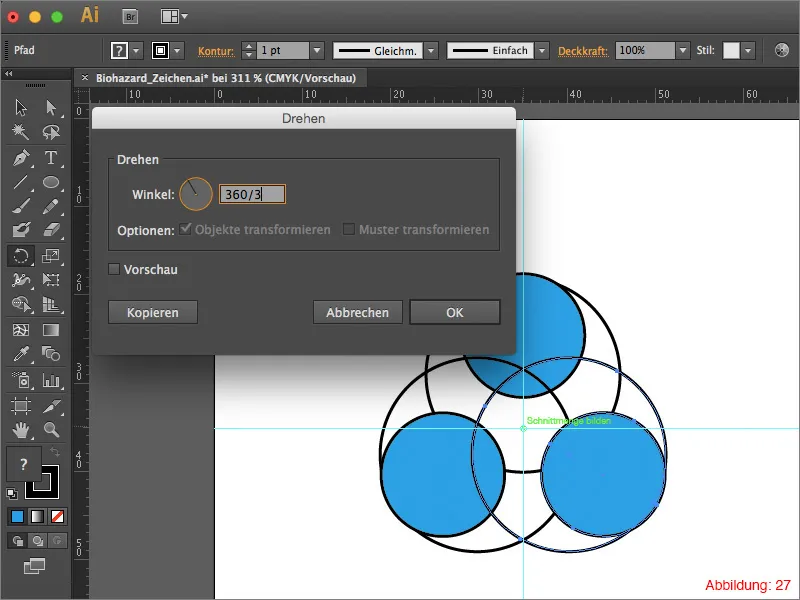Toggle Objekte transformieren checkbox
800x600 pixels.
pyautogui.click(x=185, y=229)
